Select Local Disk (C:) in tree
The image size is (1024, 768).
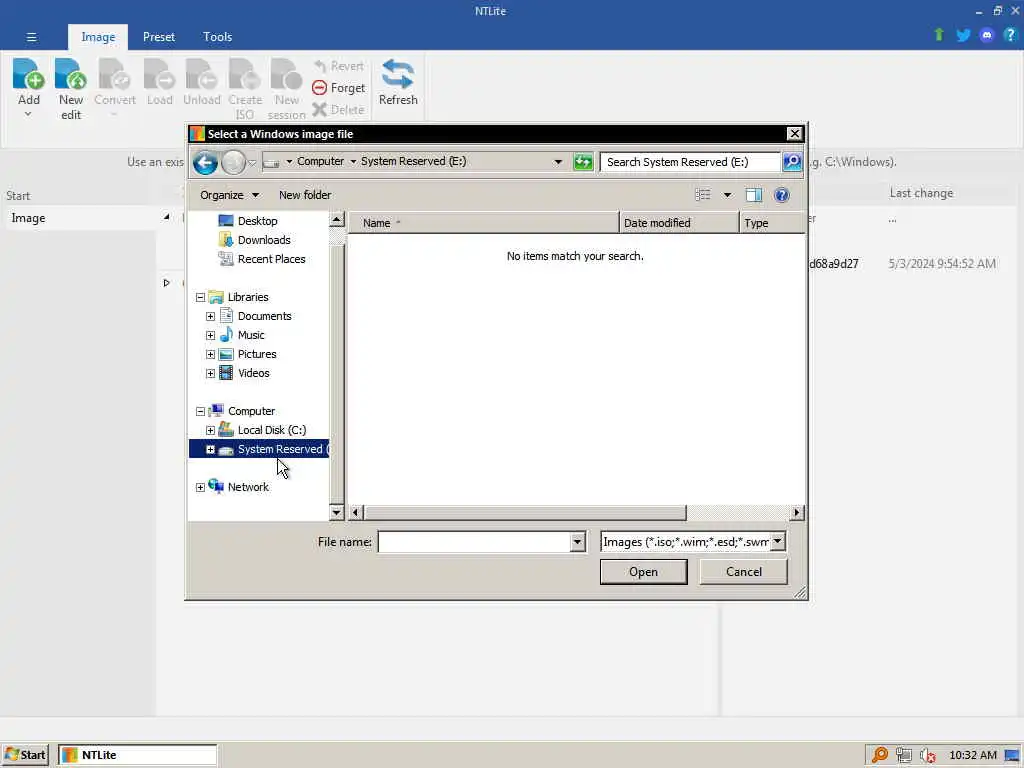271,430
